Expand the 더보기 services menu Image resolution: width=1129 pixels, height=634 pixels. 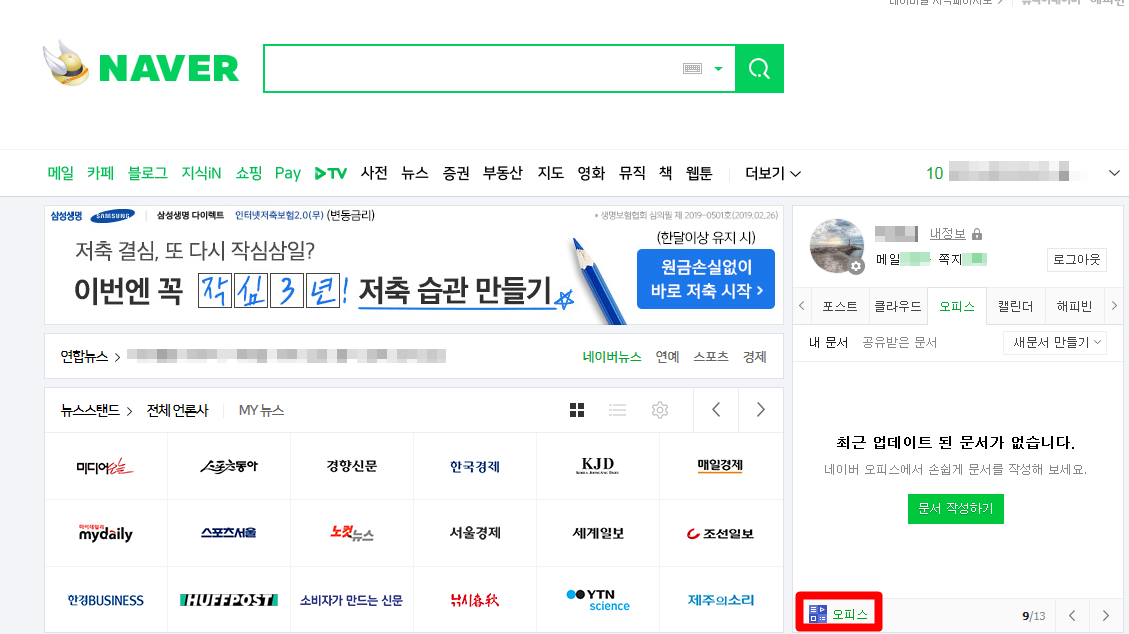click(773, 173)
